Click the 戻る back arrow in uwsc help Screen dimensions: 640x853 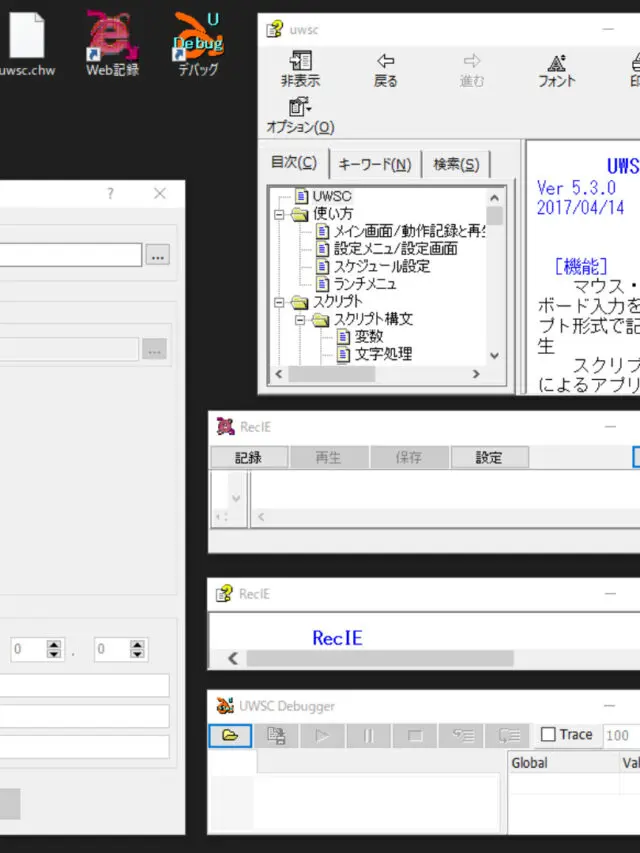tap(385, 69)
